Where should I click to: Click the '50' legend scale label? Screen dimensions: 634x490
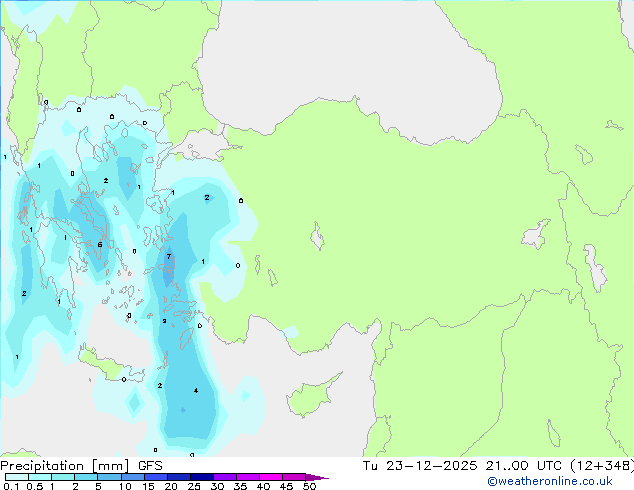pyautogui.click(x=309, y=486)
